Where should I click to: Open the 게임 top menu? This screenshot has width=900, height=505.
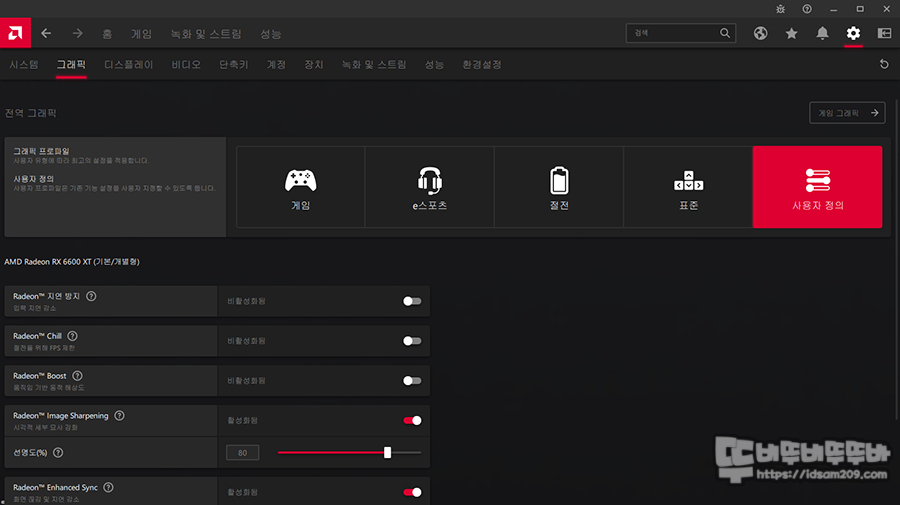pyautogui.click(x=141, y=34)
